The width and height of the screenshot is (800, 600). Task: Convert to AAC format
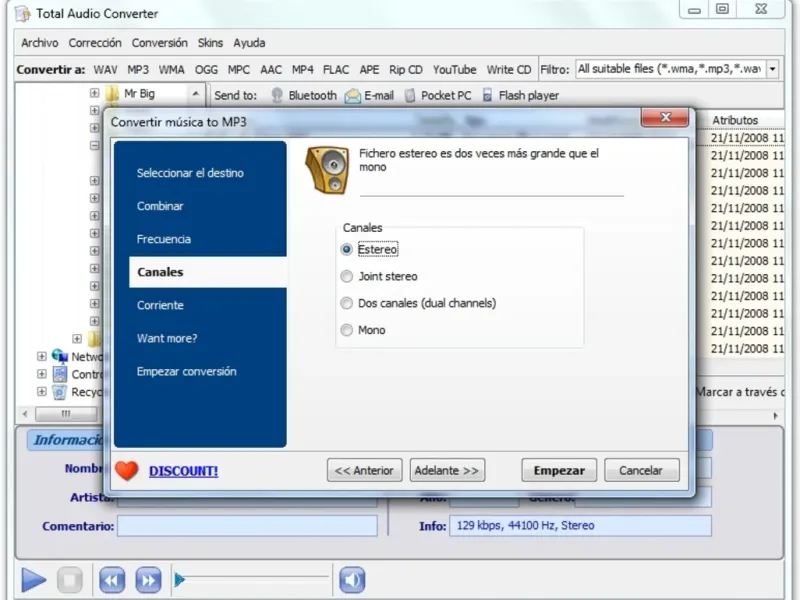pyautogui.click(x=271, y=70)
